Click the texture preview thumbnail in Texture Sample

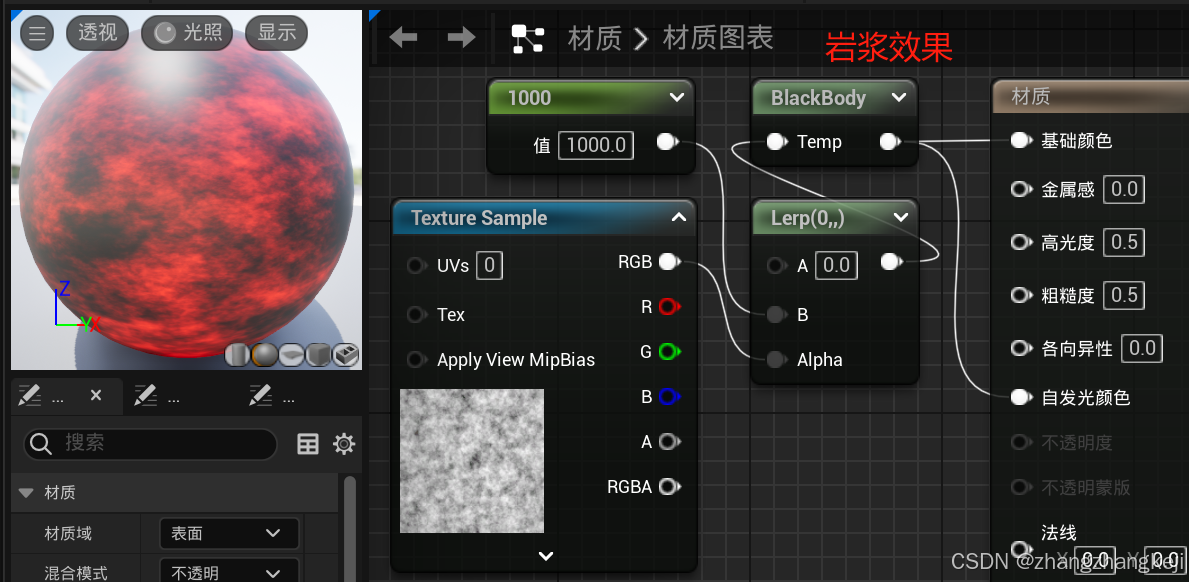[x=471, y=460]
